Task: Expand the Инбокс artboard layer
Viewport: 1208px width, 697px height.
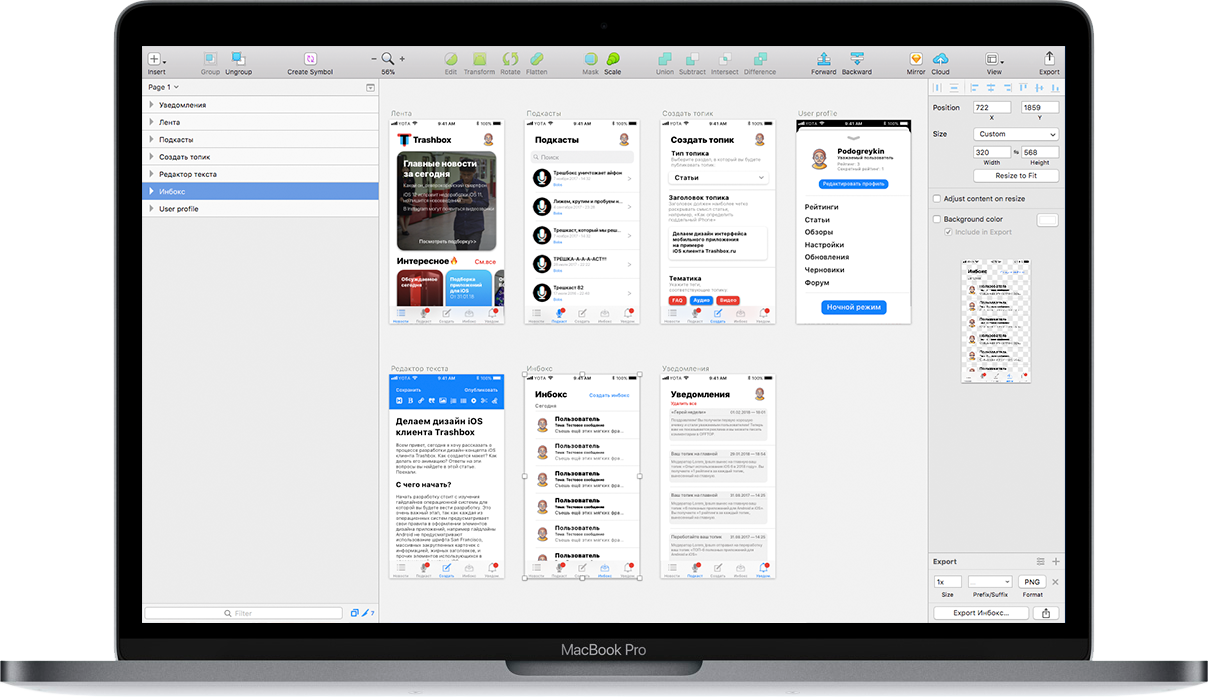Action: (152, 191)
